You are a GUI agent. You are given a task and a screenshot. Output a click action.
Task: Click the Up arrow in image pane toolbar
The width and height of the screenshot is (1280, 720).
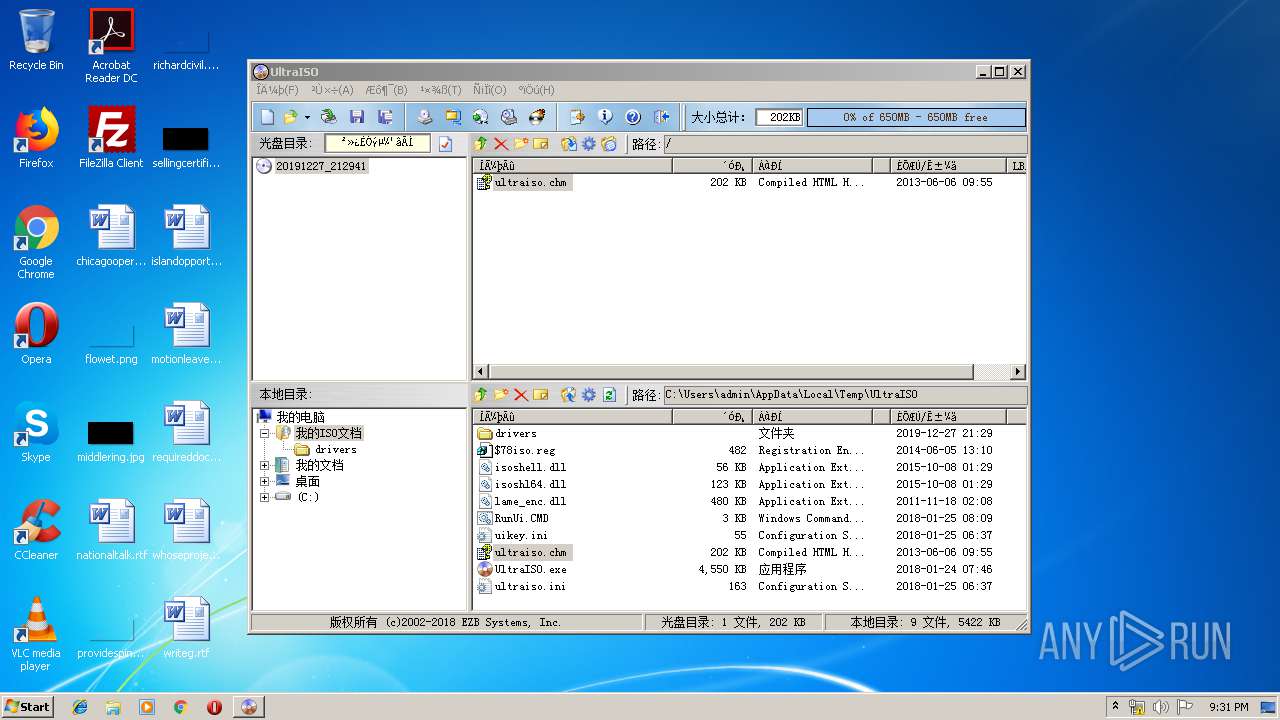[x=481, y=144]
